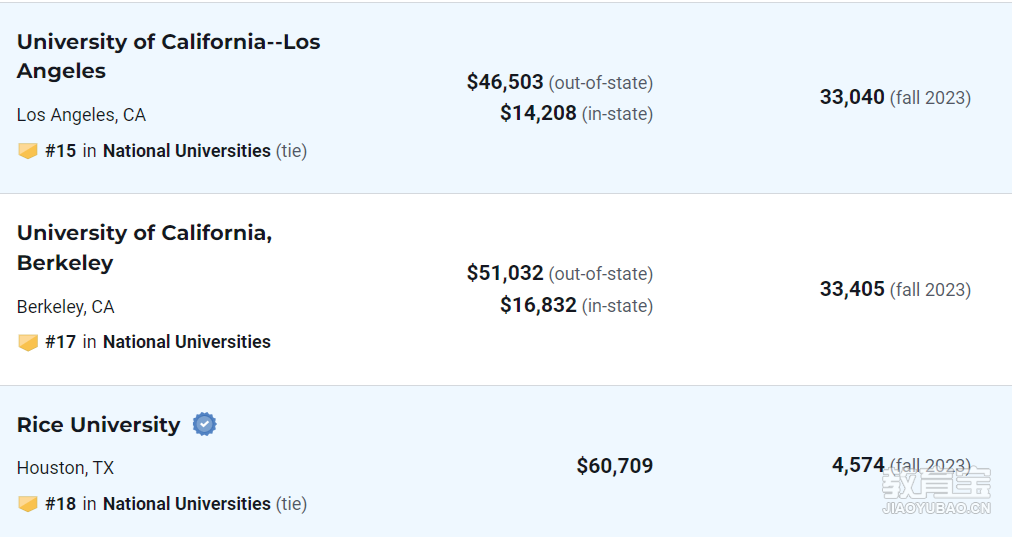Click the JIAOYUBAO.CN watermark logo
This screenshot has height=537, width=1012.
[936, 490]
